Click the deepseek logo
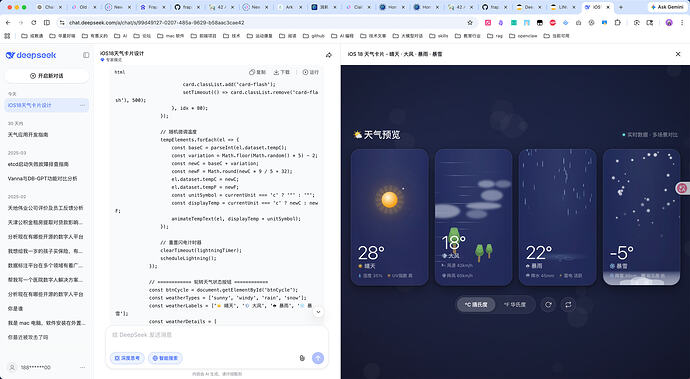Viewport: 690px width, 379px height. coord(31,55)
